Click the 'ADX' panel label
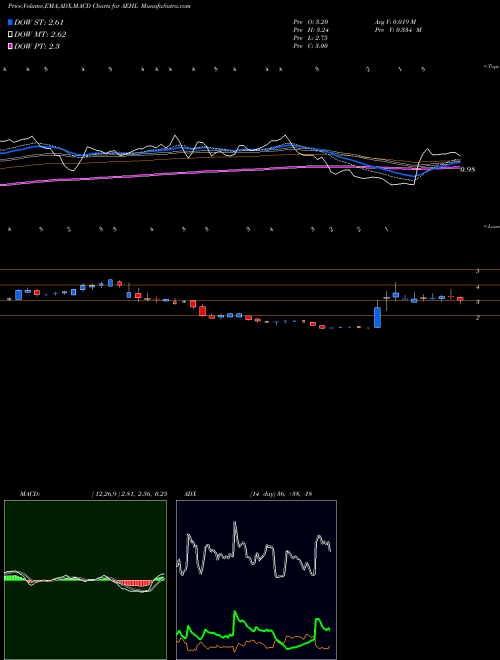 pos(190,494)
